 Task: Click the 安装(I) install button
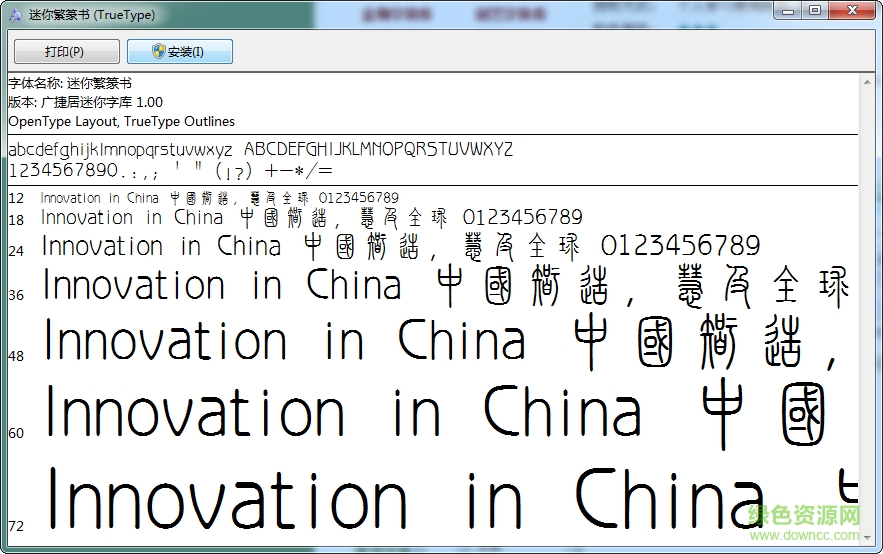(x=180, y=52)
